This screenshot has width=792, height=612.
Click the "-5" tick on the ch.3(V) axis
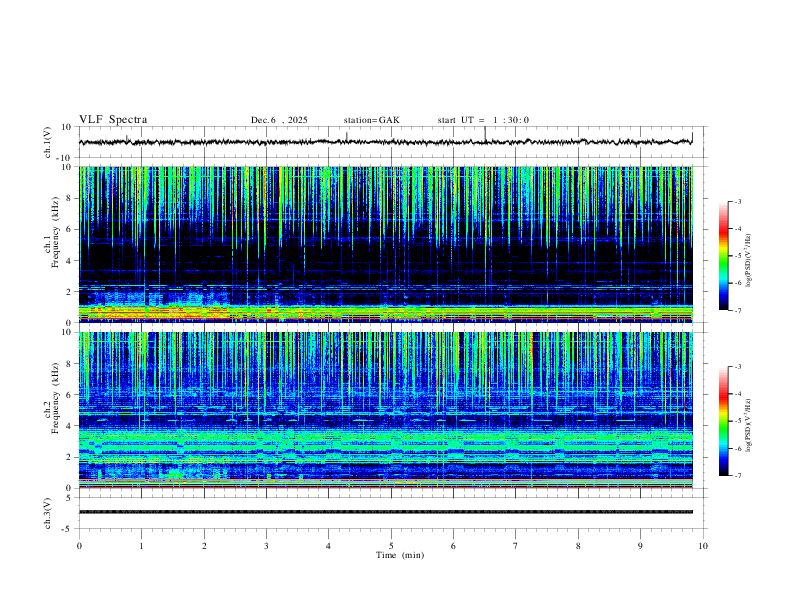point(68,529)
